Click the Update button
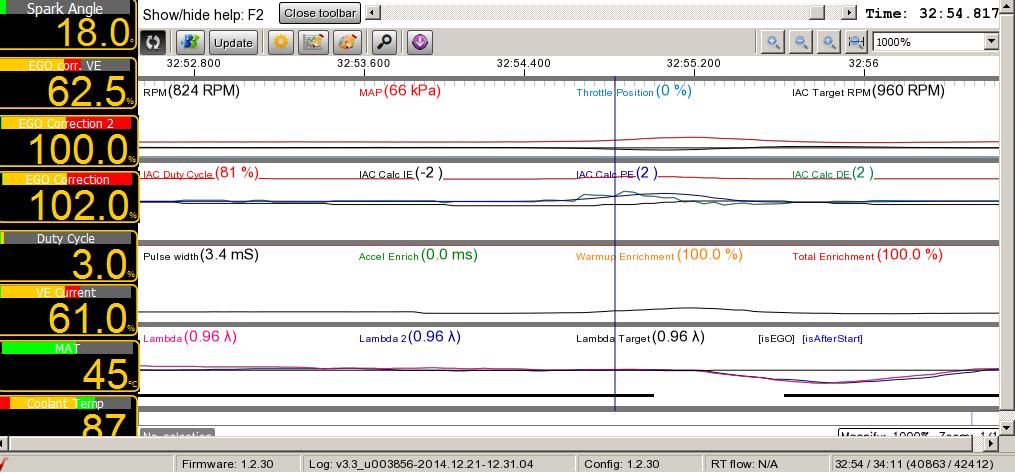The width and height of the screenshot is (1015, 473). [x=233, y=43]
